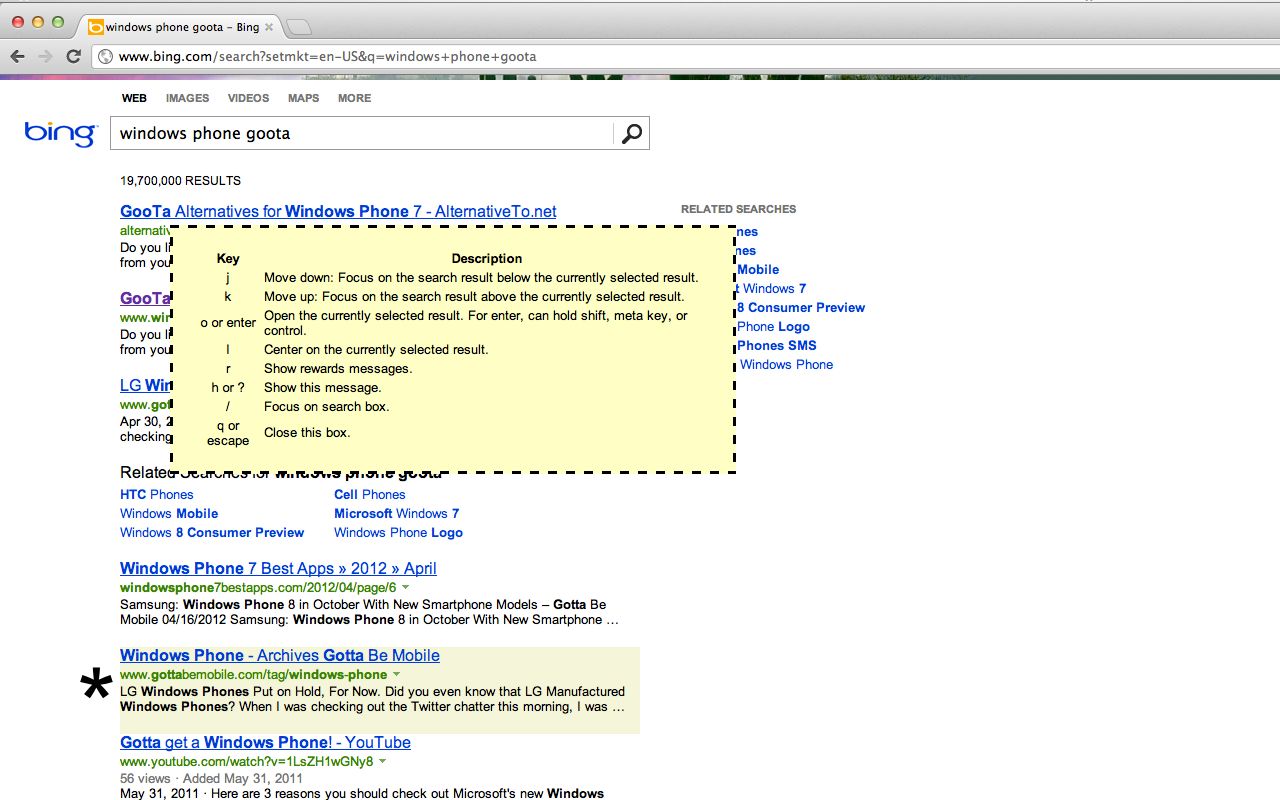Expand the arrow beside the youtube.com URL
This screenshot has height=800, width=1280.
(382, 762)
